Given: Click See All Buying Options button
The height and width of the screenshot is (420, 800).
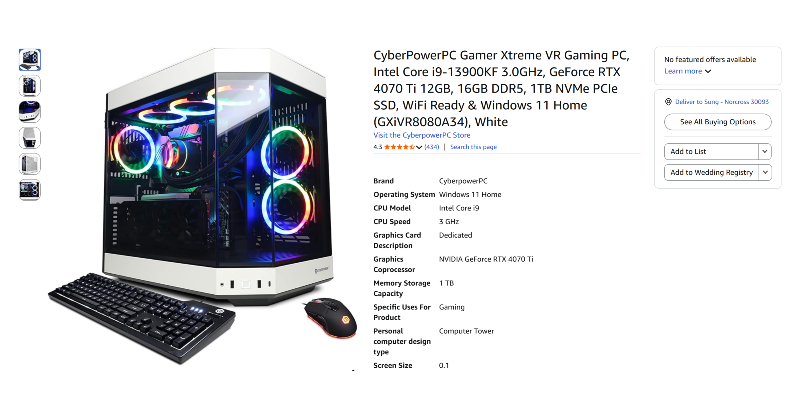Looking at the screenshot, I should pyautogui.click(x=717, y=122).
